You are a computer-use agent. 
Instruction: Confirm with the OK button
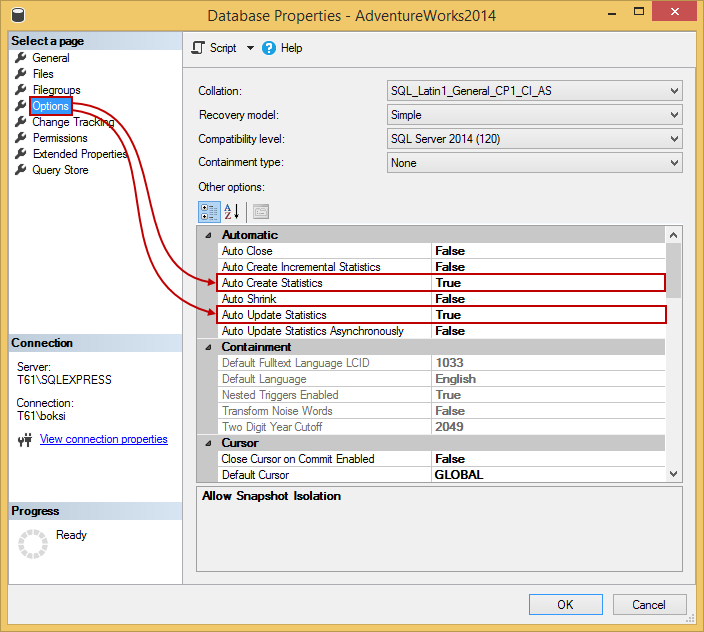[566, 605]
